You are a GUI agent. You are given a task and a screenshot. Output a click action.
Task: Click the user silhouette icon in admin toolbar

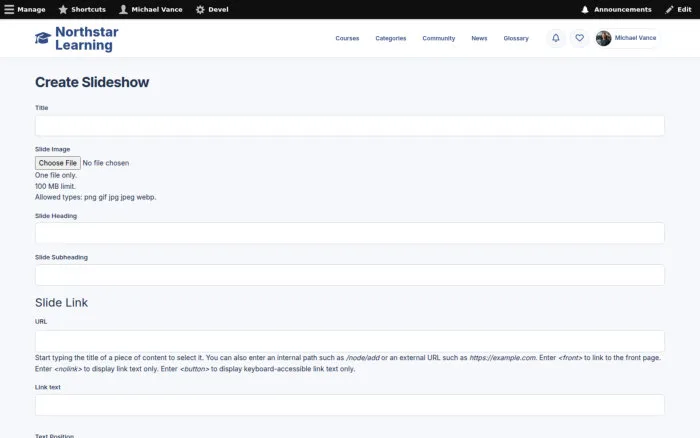[123, 9]
